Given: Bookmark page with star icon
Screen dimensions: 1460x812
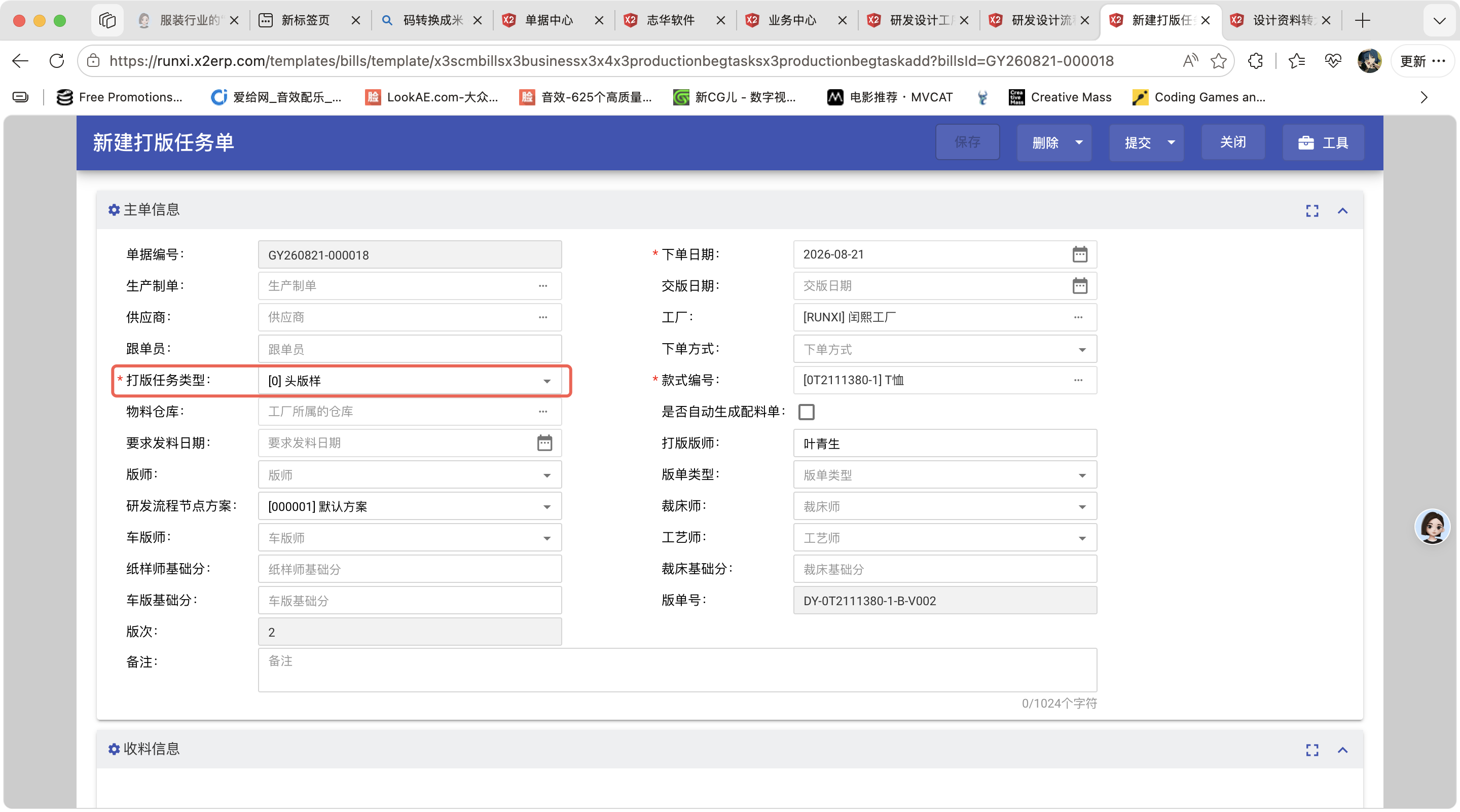Looking at the screenshot, I should pos(1219,61).
